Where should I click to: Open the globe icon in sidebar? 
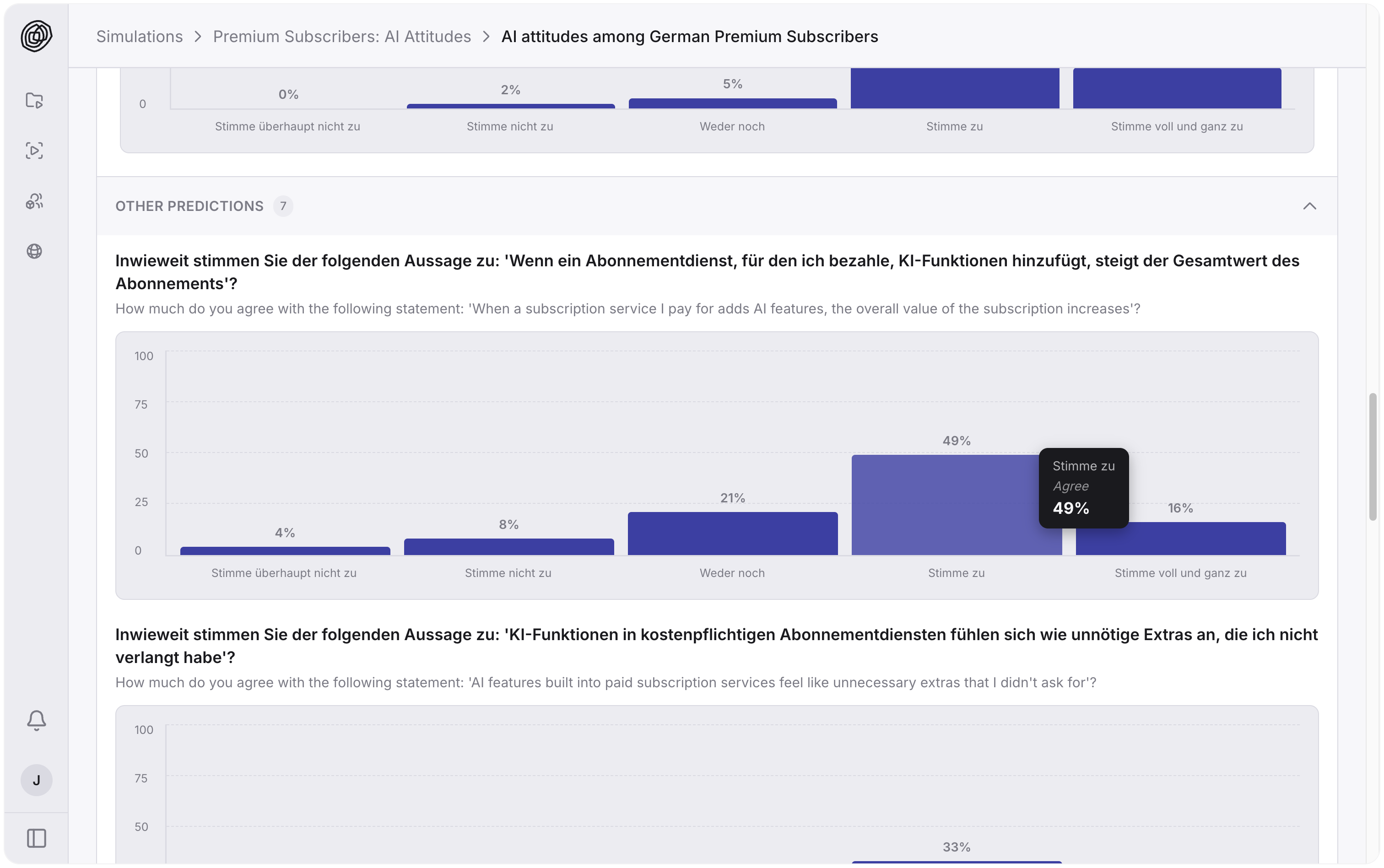34,251
